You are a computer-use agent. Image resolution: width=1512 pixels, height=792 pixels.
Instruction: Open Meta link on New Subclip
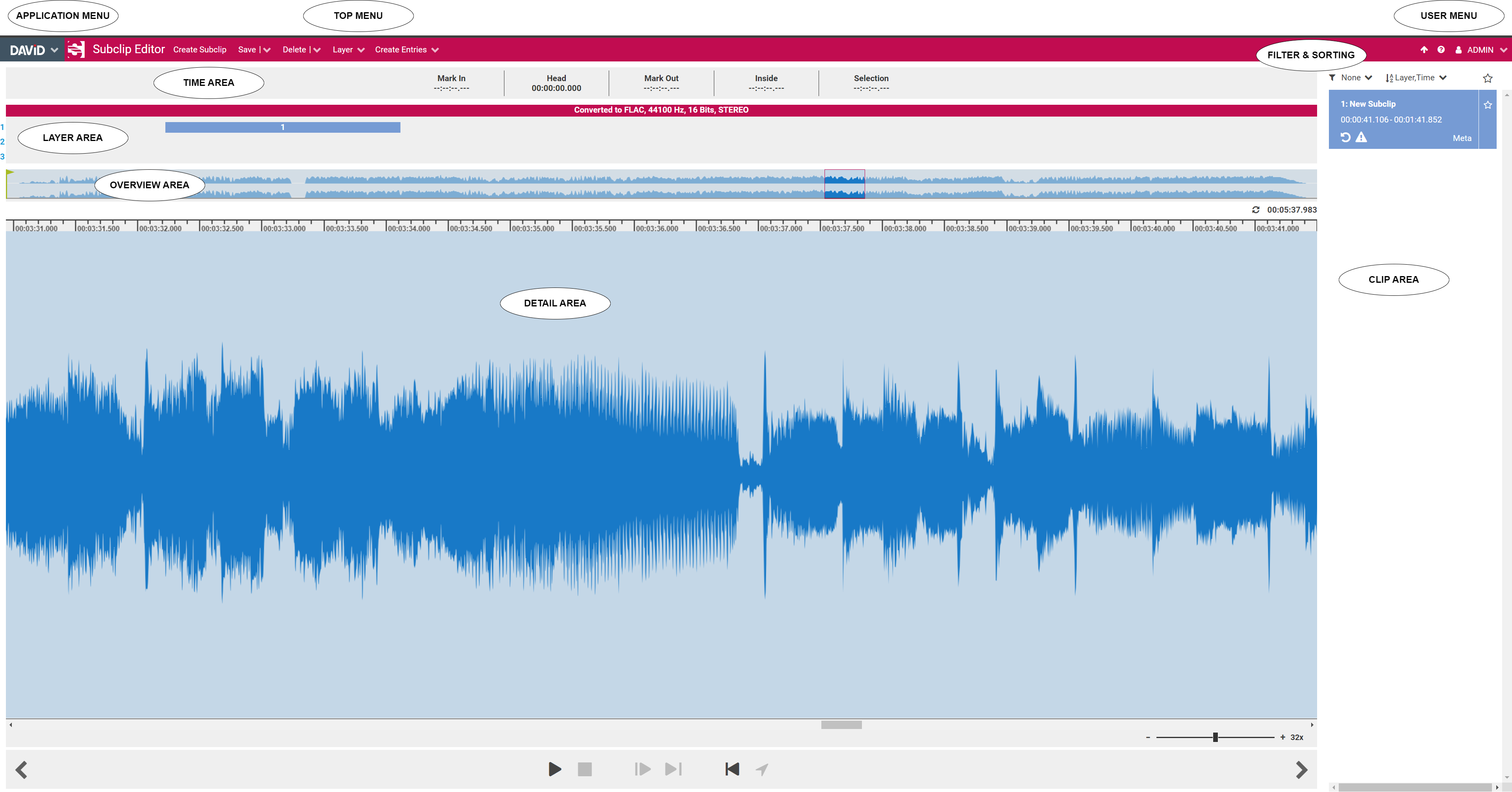1462,138
